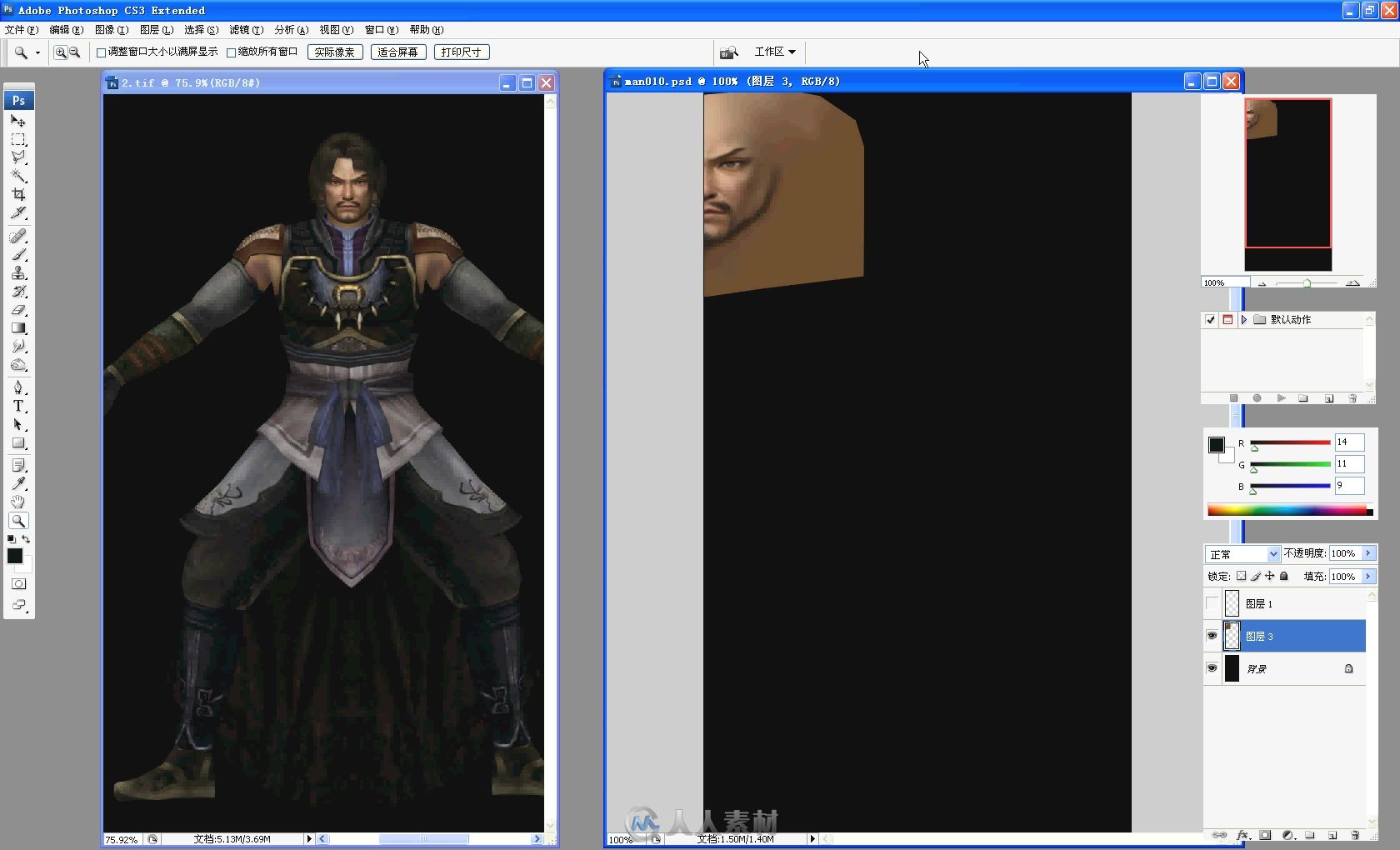Open 滤镜 menu
Image resolution: width=1400 pixels, height=850 pixels.
pos(247,30)
